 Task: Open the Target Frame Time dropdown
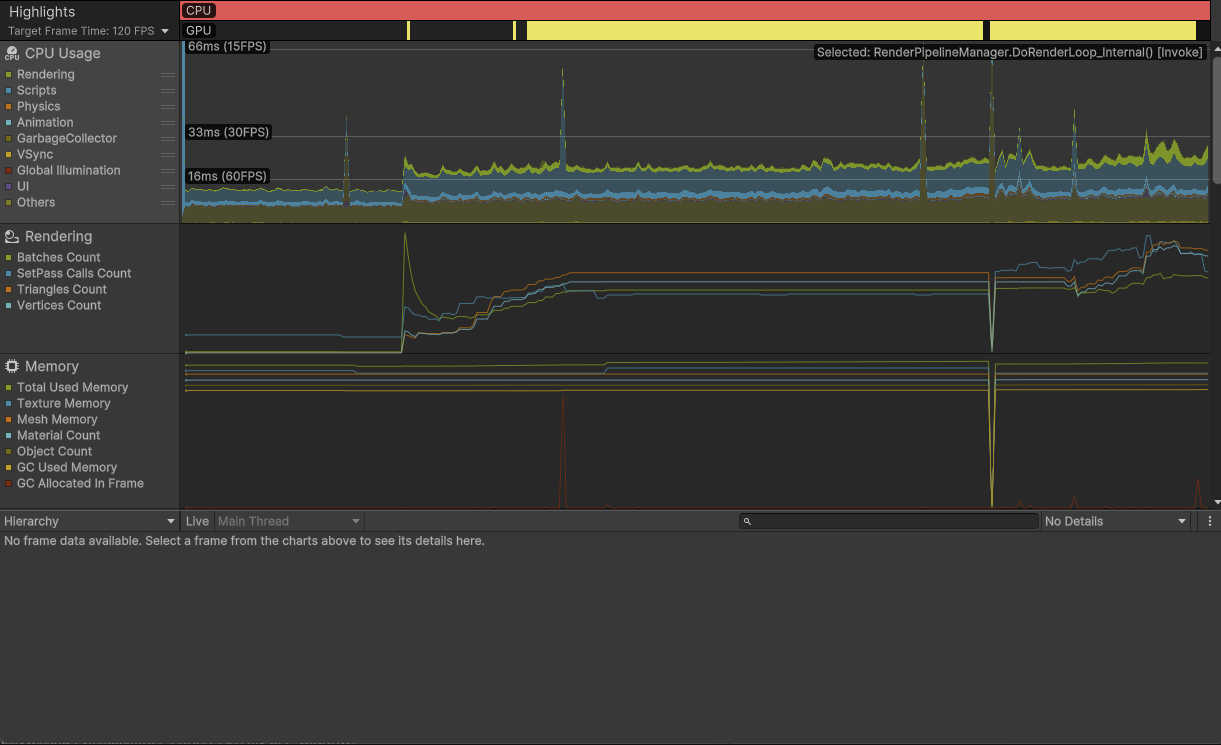pyautogui.click(x=88, y=31)
